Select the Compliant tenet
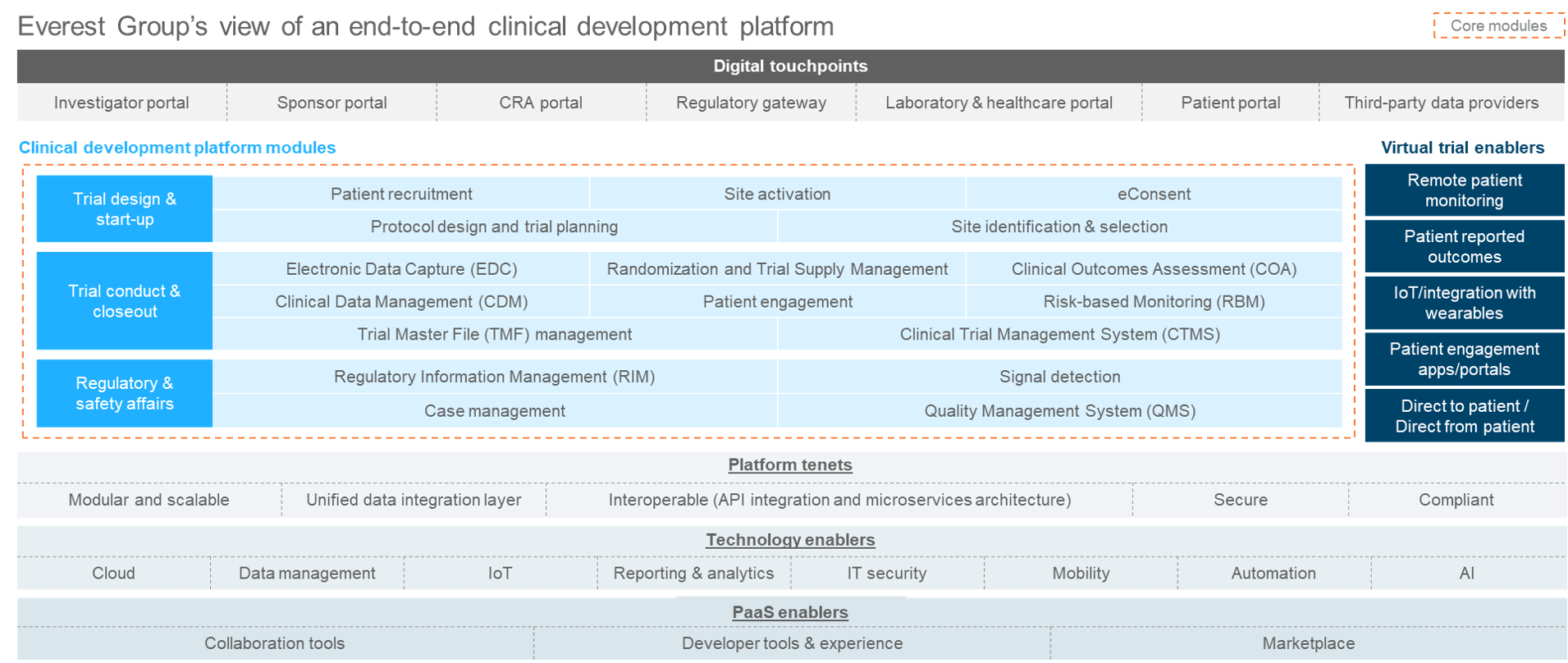1568x663 pixels. click(x=1456, y=500)
